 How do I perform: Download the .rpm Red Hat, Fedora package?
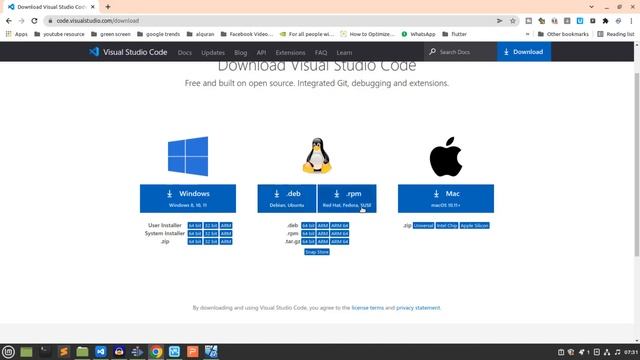tap(347, 198)
